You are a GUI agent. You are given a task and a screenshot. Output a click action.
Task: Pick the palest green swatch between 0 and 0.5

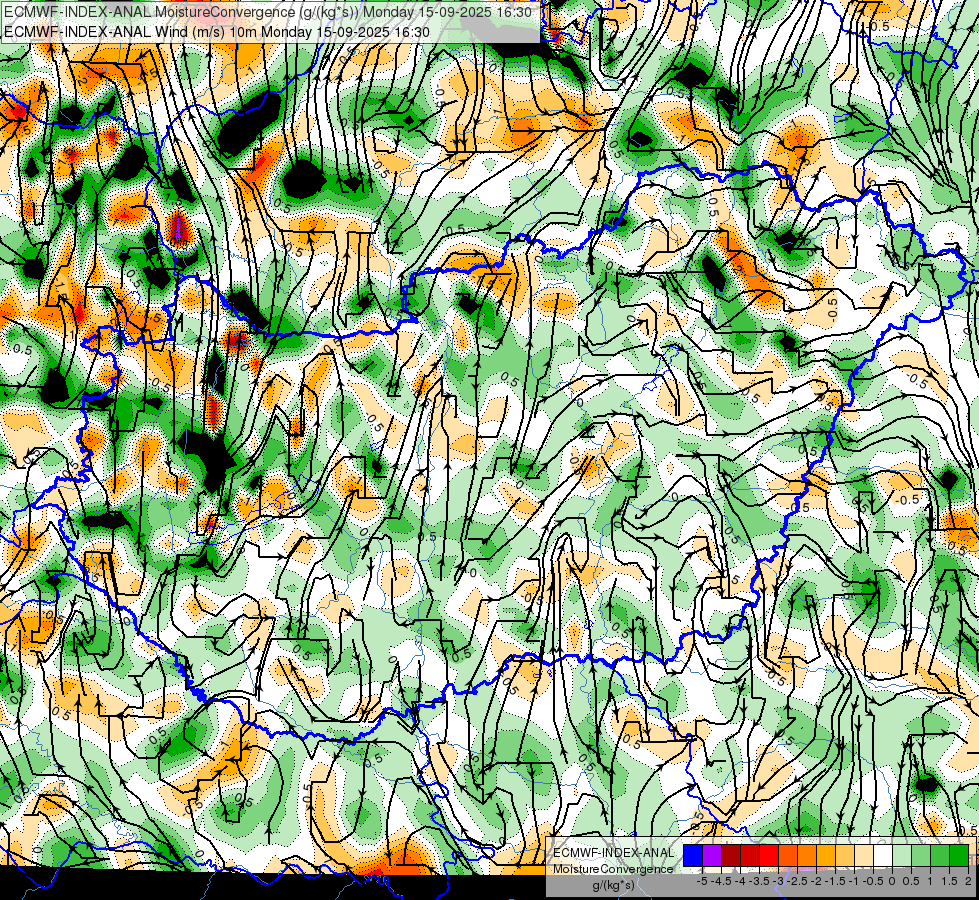click(x=902, y=856)
